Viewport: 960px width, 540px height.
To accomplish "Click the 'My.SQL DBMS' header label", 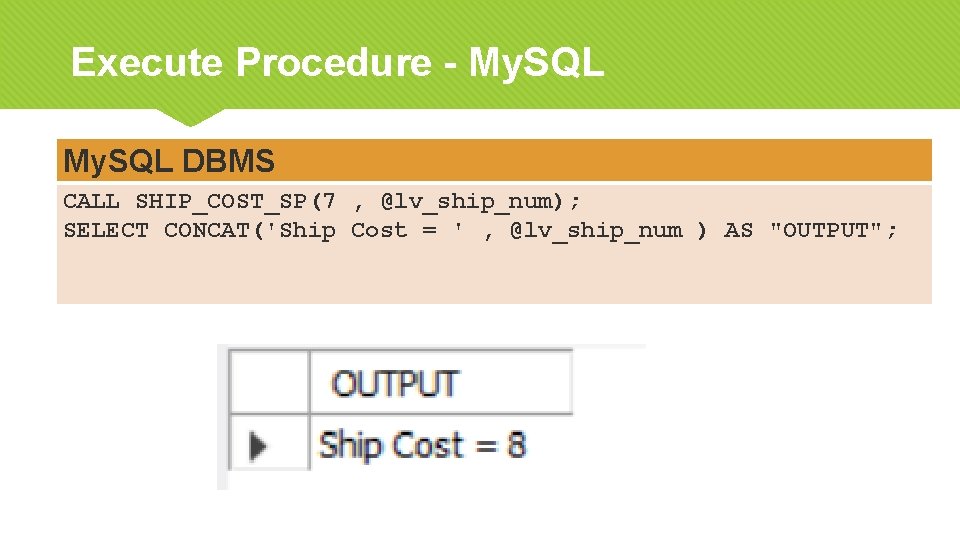I will [168, 160].
